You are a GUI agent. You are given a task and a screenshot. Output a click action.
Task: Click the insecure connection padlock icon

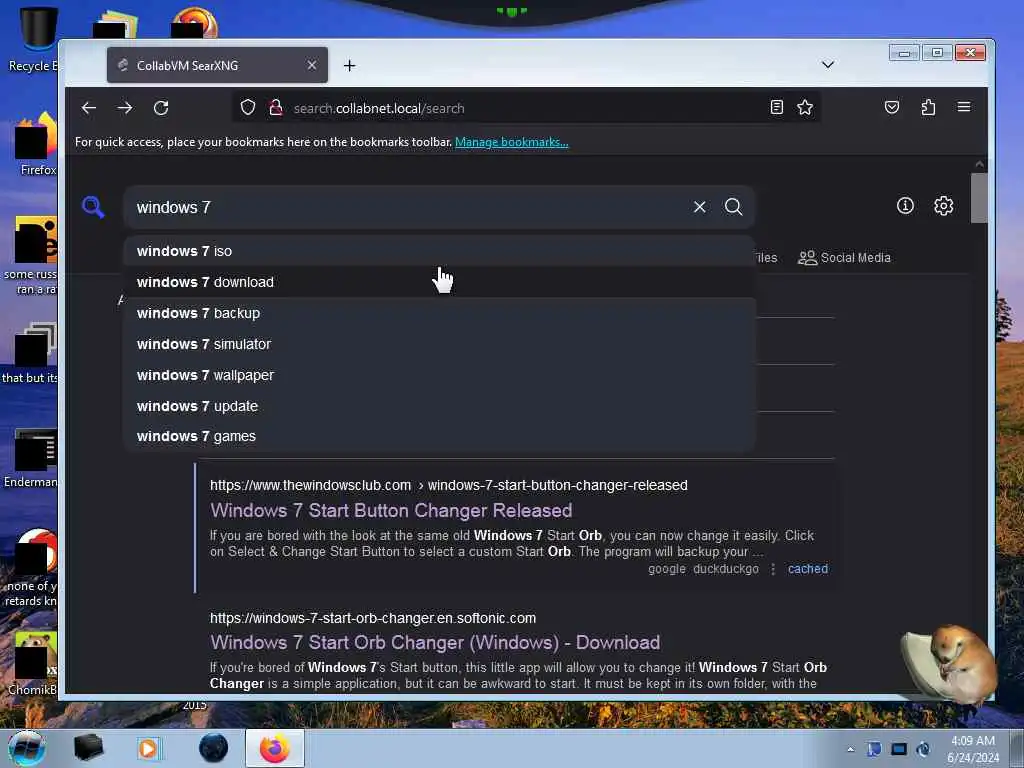pos(276,107)
